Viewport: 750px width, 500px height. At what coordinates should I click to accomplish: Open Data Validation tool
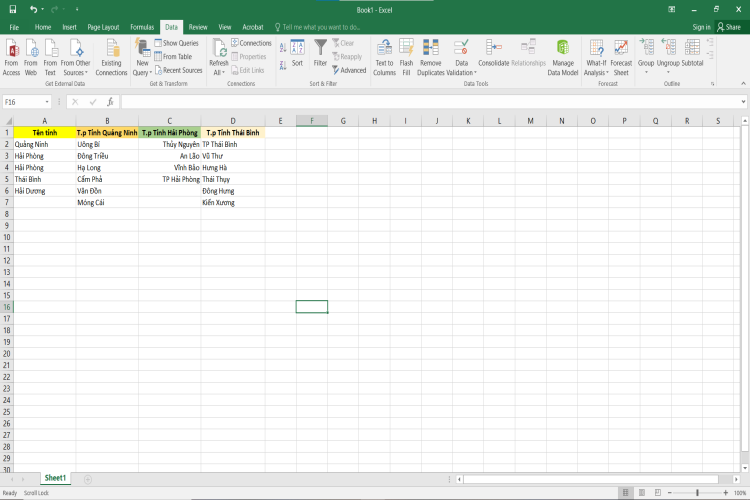(x=462, y=57)
